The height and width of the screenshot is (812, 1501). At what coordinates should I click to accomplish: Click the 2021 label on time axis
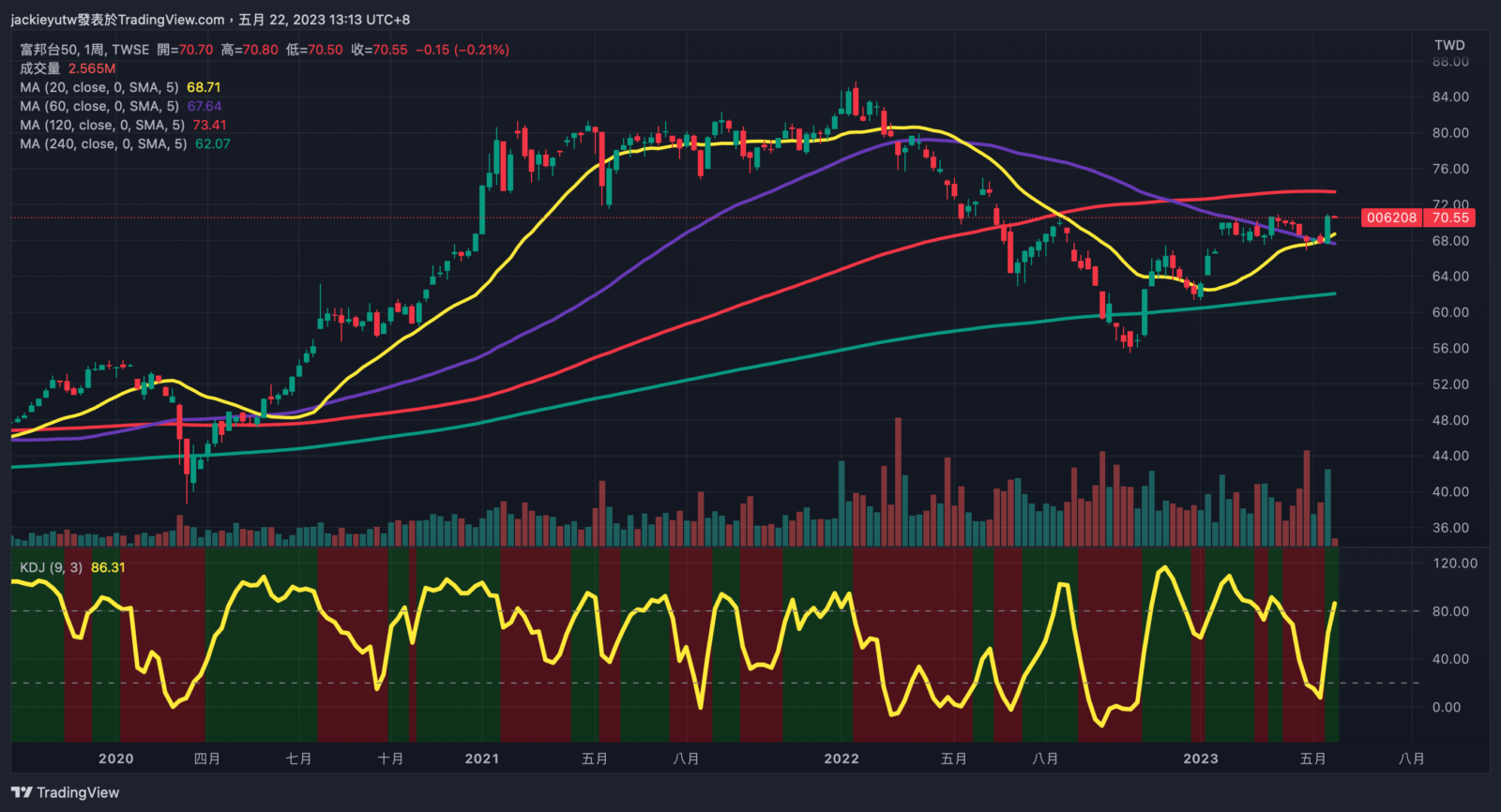pos(481,759)
